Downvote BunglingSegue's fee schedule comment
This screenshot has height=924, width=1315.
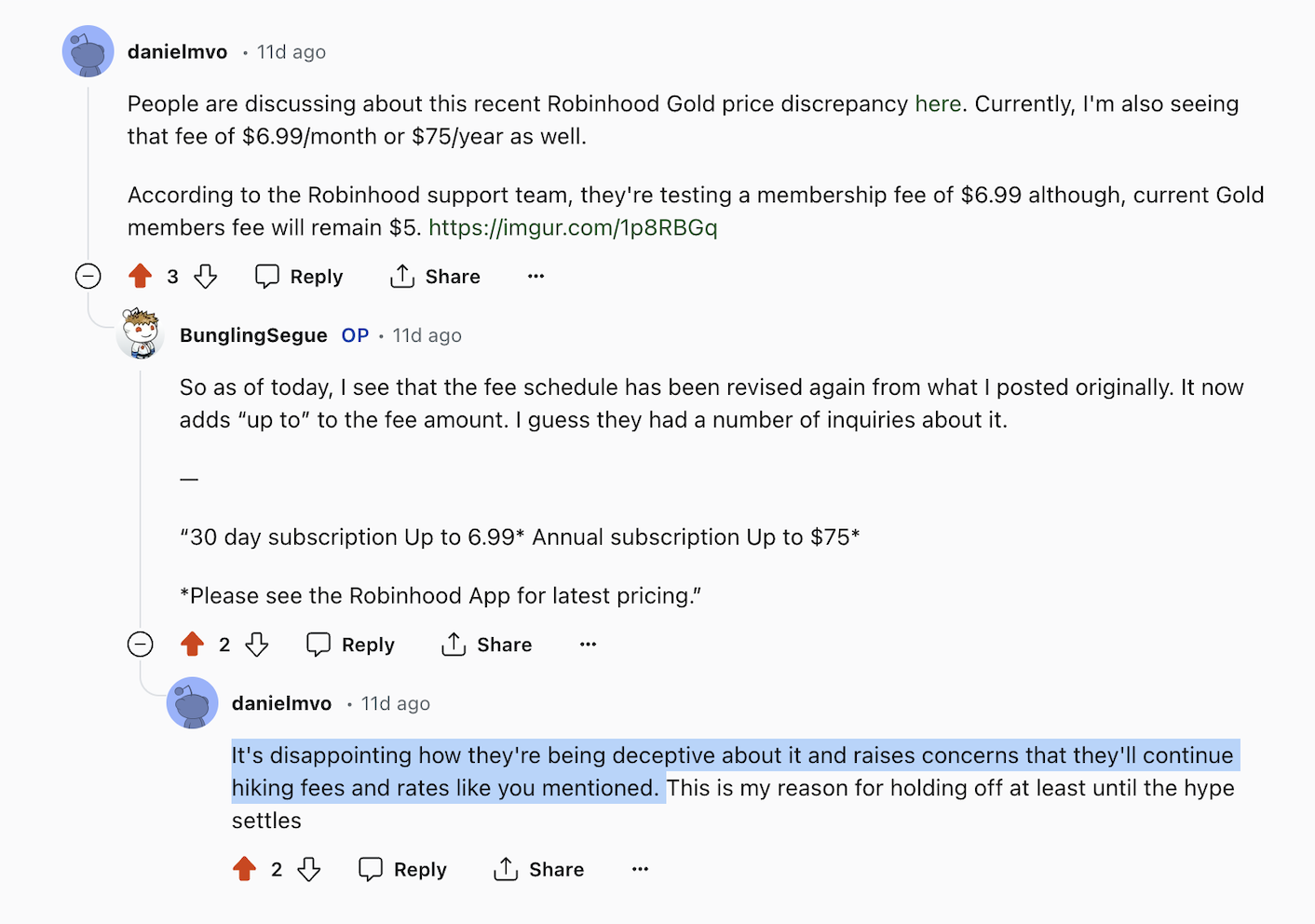pos(257,645)
